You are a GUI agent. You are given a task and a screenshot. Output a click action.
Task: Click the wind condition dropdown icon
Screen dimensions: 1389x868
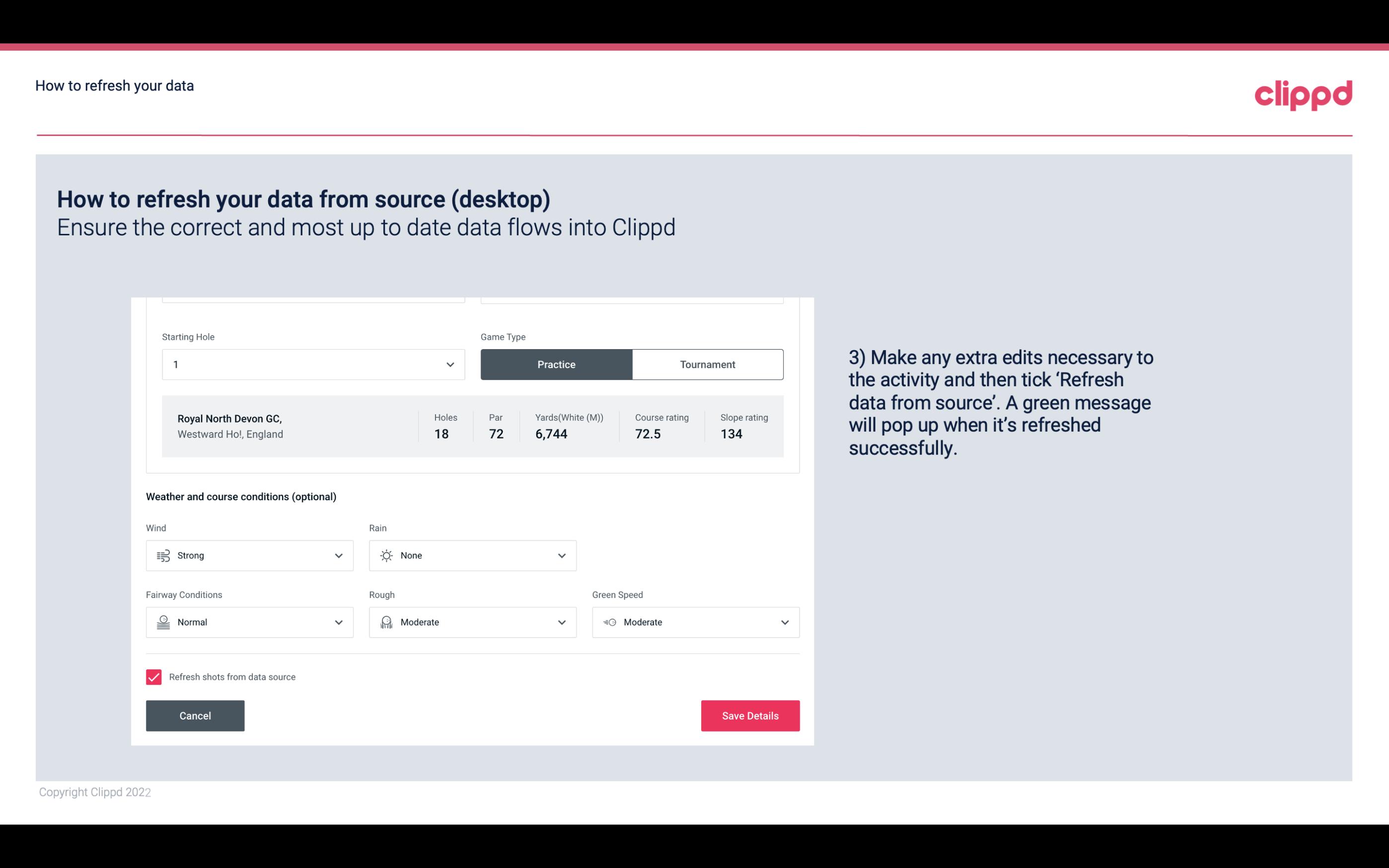[x=338, y=555]
